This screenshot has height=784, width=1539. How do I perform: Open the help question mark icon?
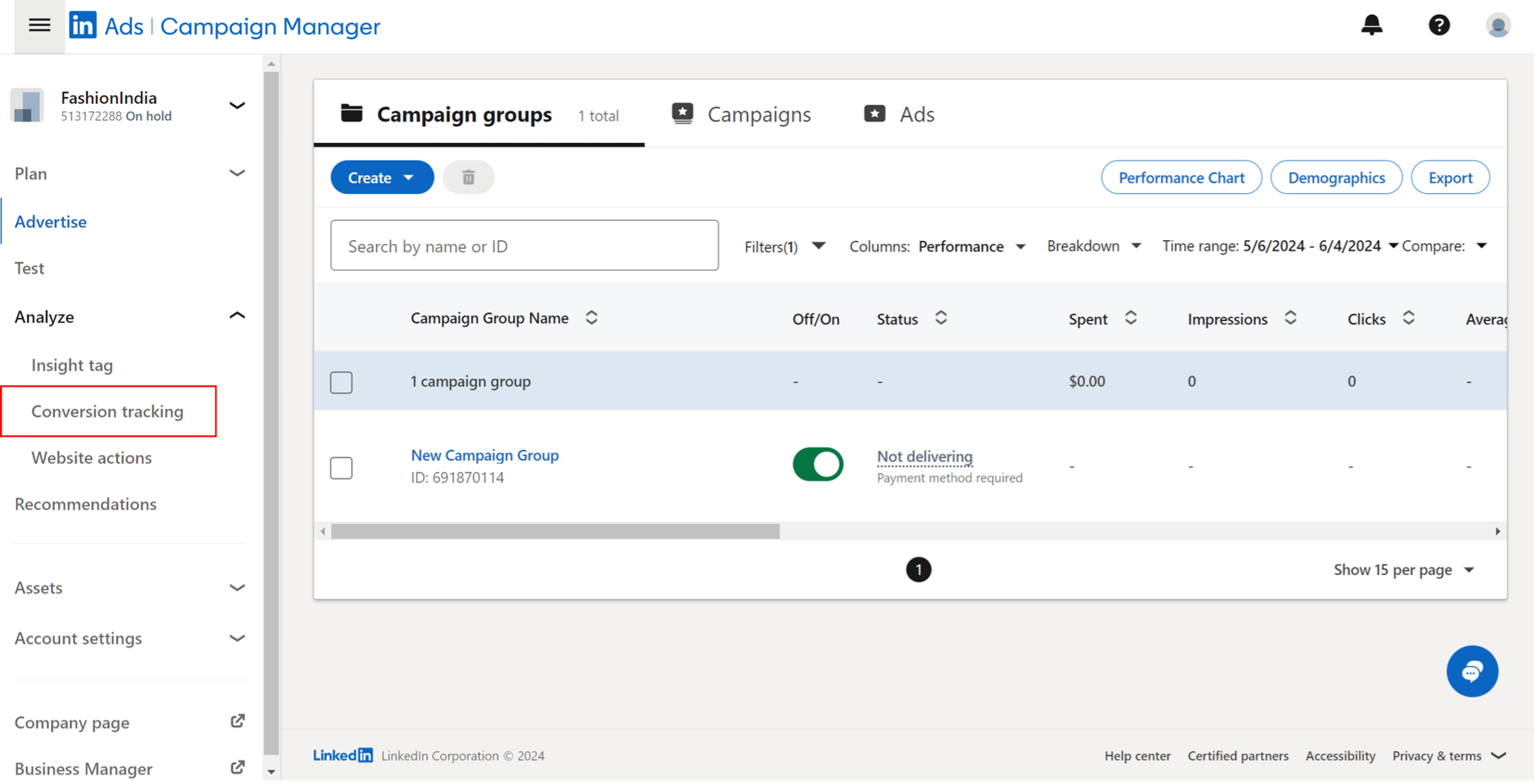(1439, 25)
